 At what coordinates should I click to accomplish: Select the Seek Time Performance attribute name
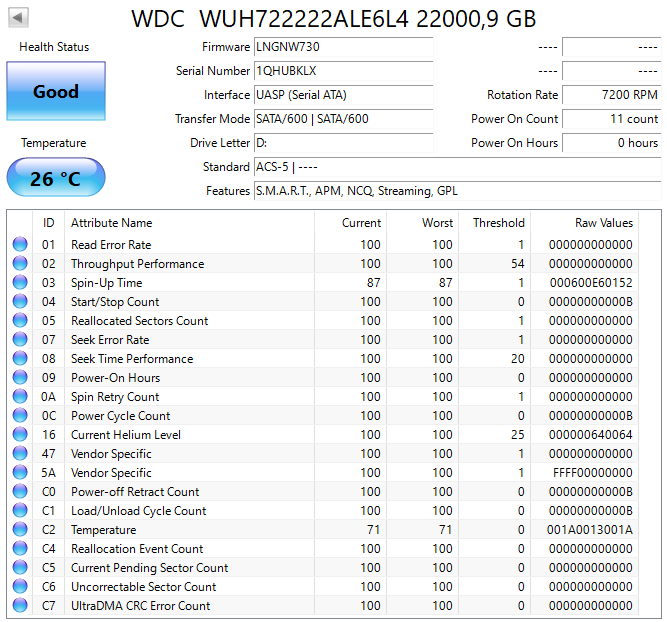point(132,359)
